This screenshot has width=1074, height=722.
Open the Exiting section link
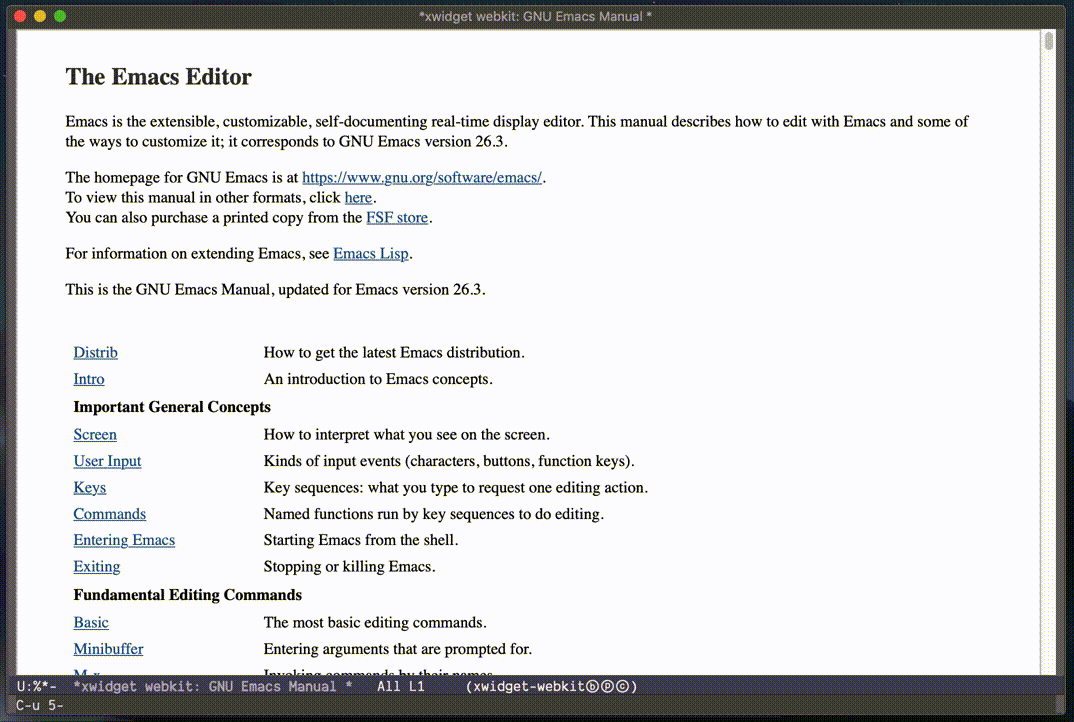[x=97, y=567]
